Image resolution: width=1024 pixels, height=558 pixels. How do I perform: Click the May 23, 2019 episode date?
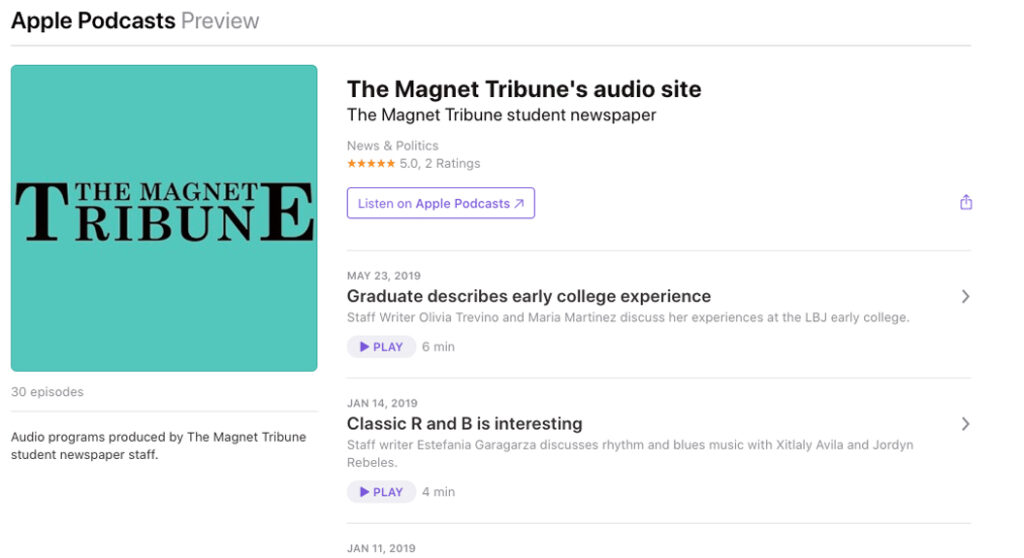click(383, 276)
